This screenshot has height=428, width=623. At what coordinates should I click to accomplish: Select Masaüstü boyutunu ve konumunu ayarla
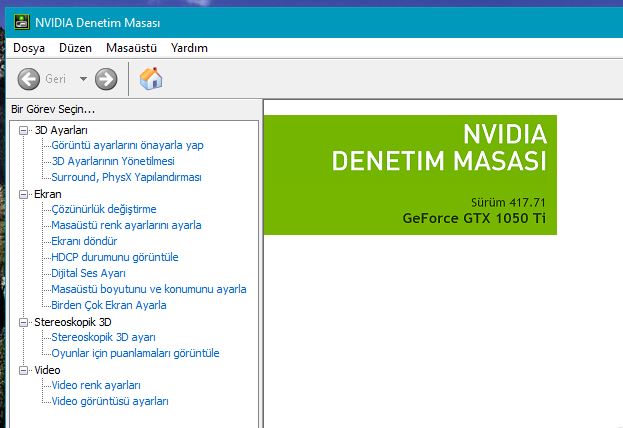pyautogui.click(x=149, y=289)
